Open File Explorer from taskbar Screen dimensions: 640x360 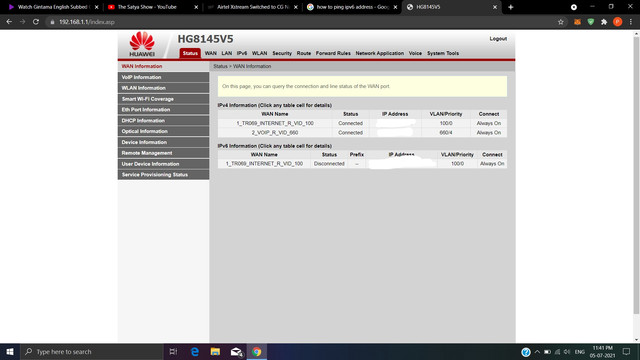[x=215, y=351]
